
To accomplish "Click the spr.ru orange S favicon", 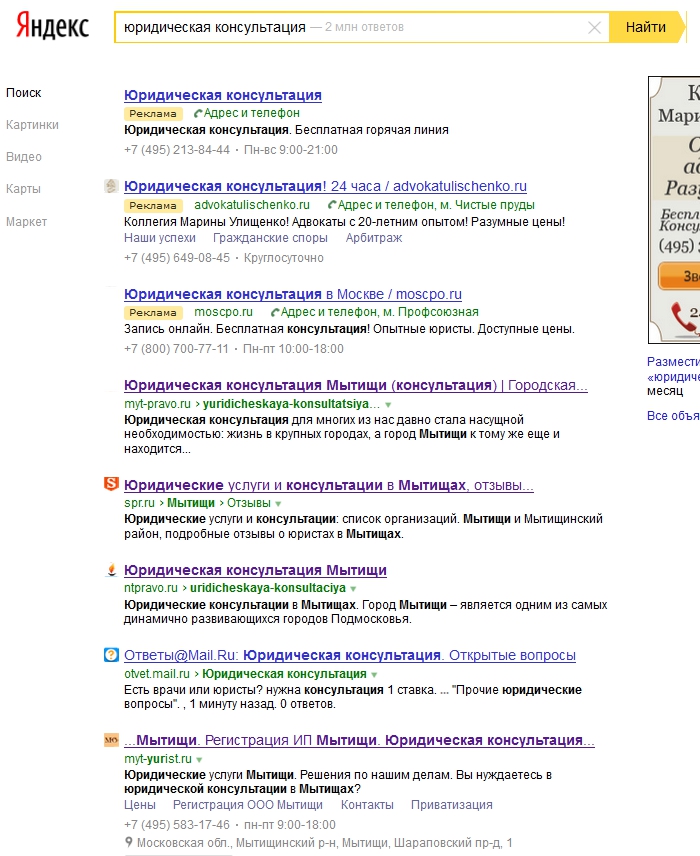I will (111, 484).
